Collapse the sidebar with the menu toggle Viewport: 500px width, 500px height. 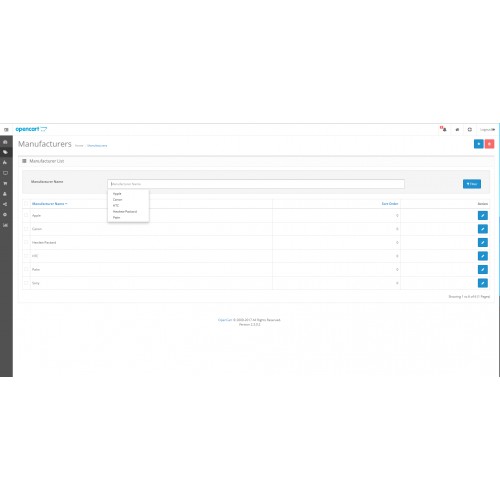pyautogui.click(x=6, y=130)
